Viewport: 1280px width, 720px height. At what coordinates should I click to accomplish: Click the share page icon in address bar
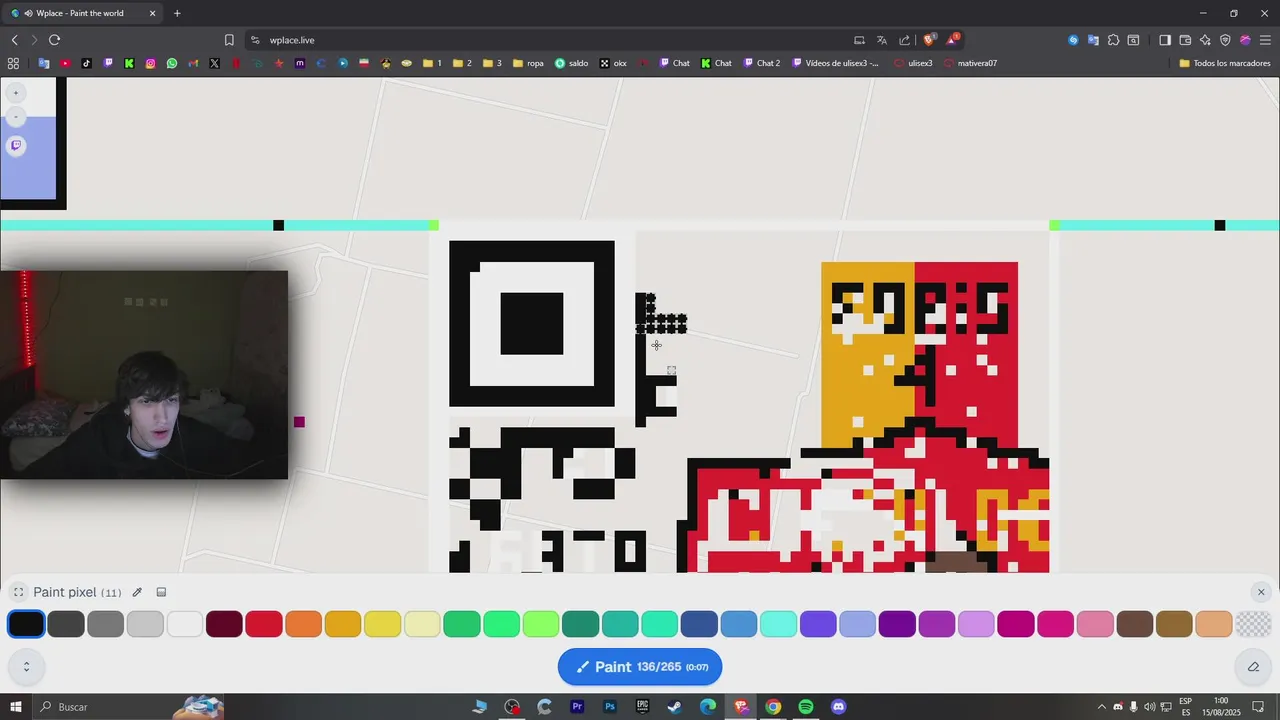tap(905, 40)
